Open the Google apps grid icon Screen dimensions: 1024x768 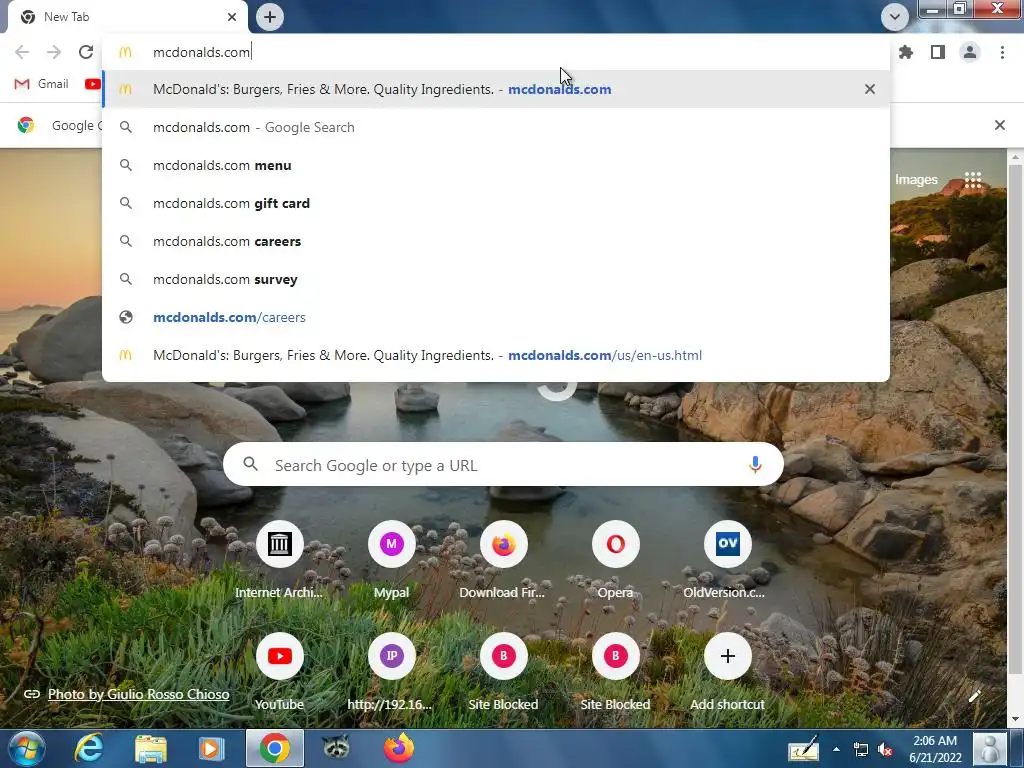click(x=973, y=180)
